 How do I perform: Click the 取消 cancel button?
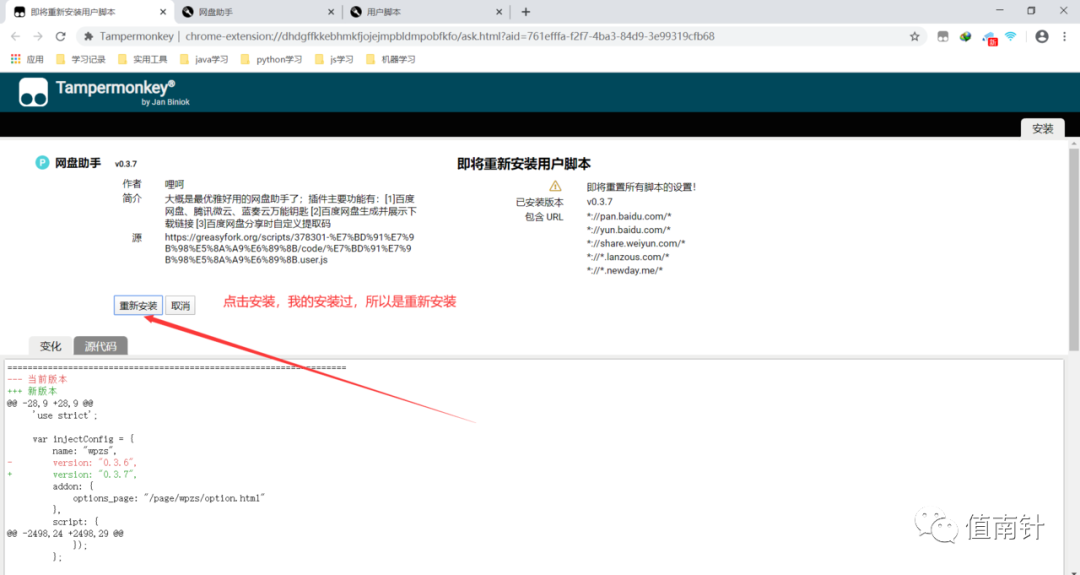click(x=180, y=306)
